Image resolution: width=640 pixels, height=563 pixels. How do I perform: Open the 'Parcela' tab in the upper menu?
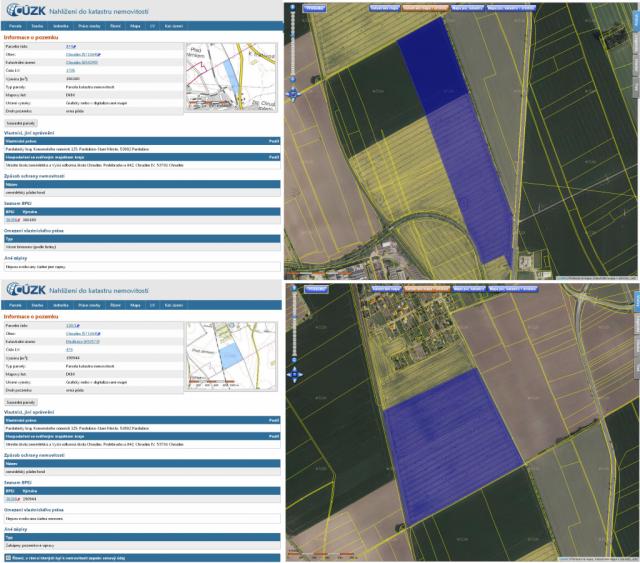pos(16,25)
